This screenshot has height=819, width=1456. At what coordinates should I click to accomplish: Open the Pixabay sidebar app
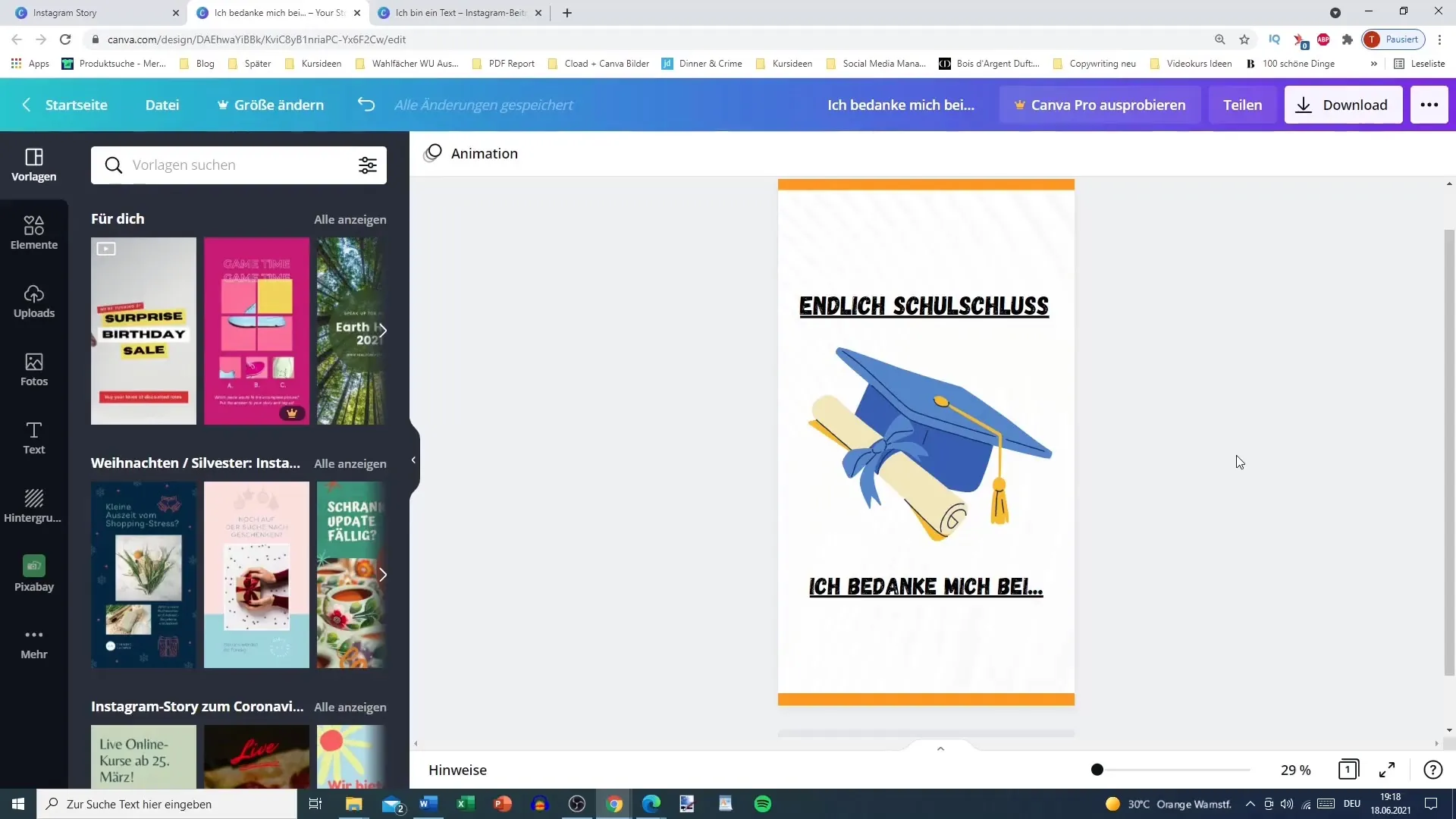(x=34, y=574)
